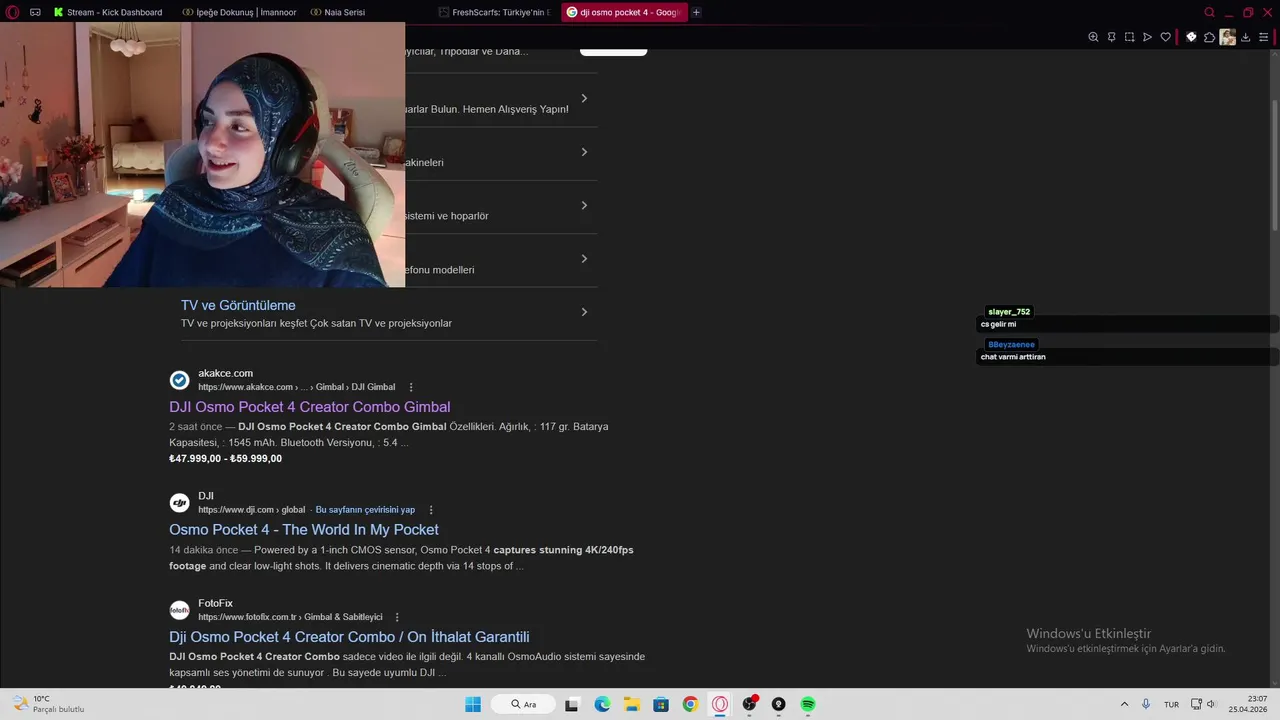The image size is (1280, 720).
Task: Expand the TV ve Görüntüleme chevron
Action: 584,312
